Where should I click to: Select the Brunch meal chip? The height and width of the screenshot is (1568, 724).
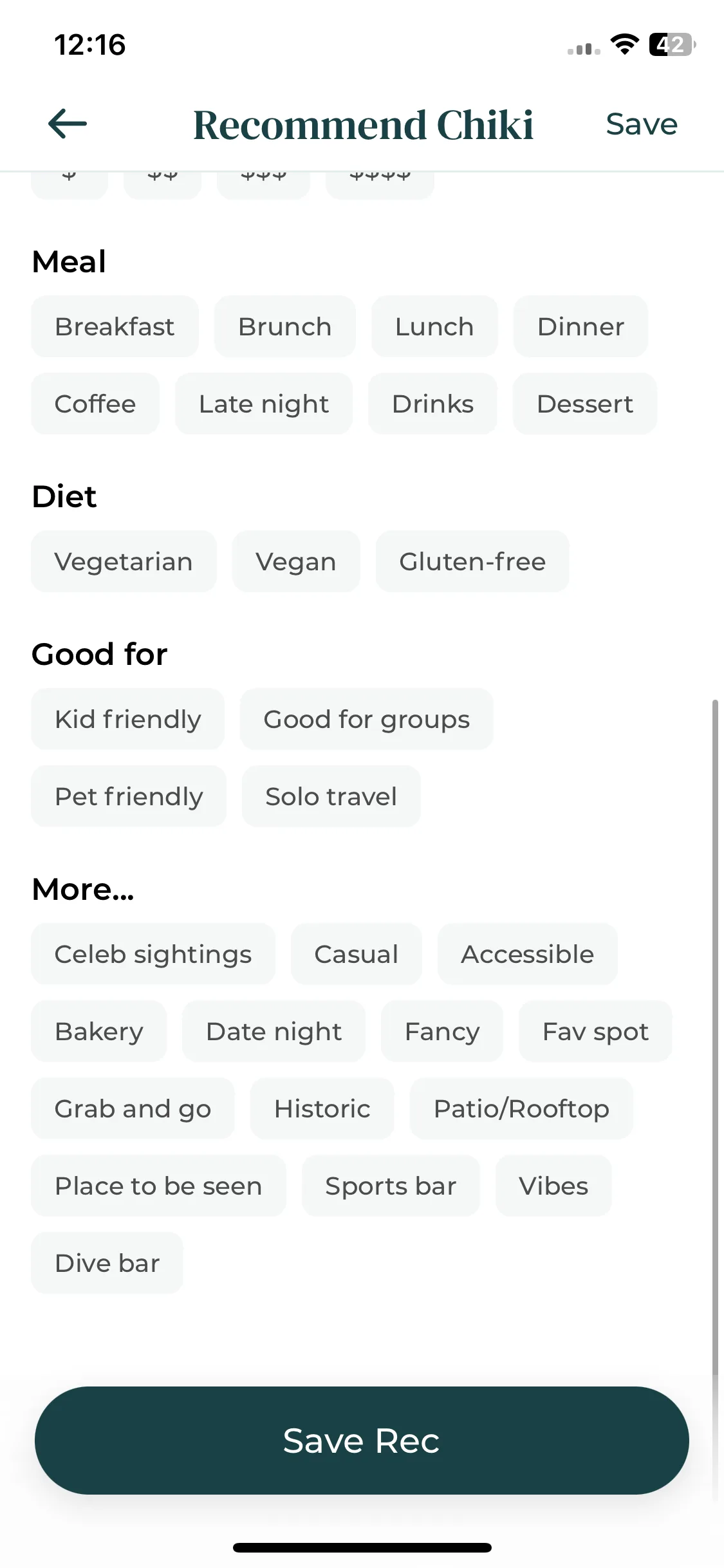coord(284,326)
